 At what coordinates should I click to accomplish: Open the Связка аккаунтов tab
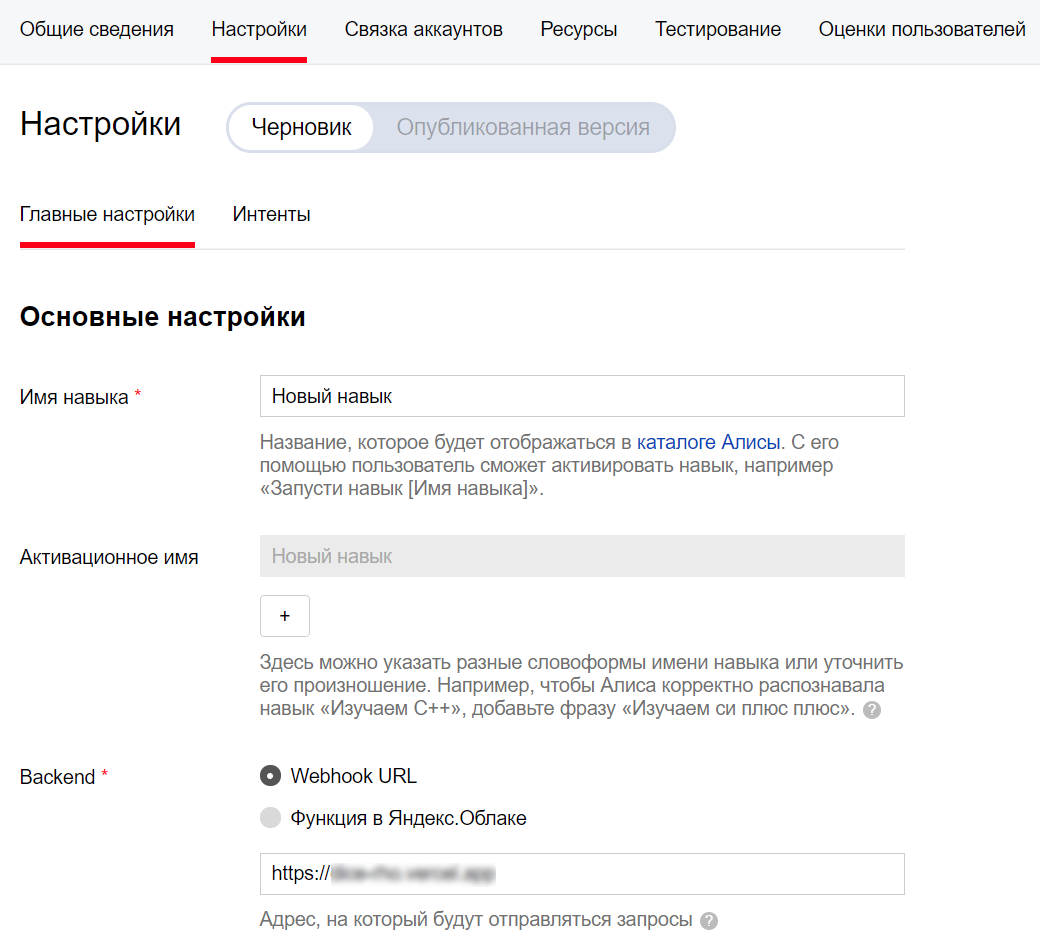coord(424,29)
